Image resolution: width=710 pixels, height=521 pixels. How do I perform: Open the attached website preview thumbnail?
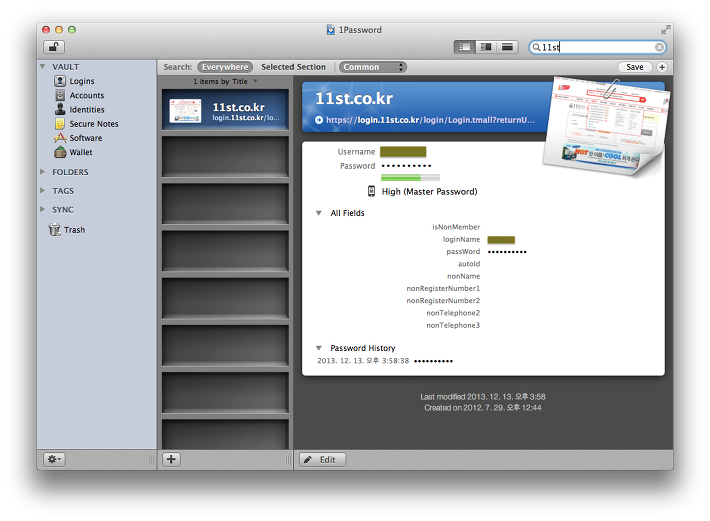[x=605, y=125]
